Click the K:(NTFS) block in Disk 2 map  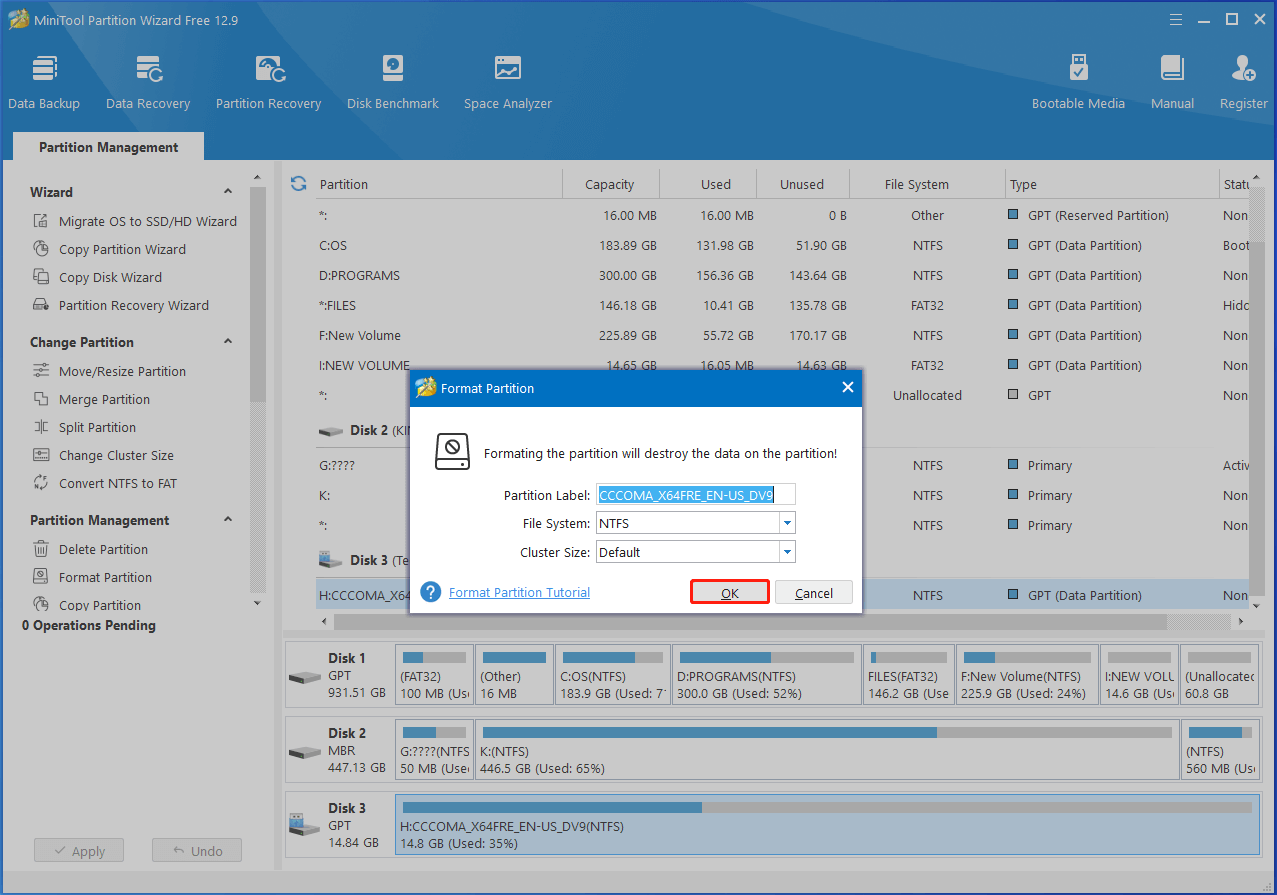(827, 749)
